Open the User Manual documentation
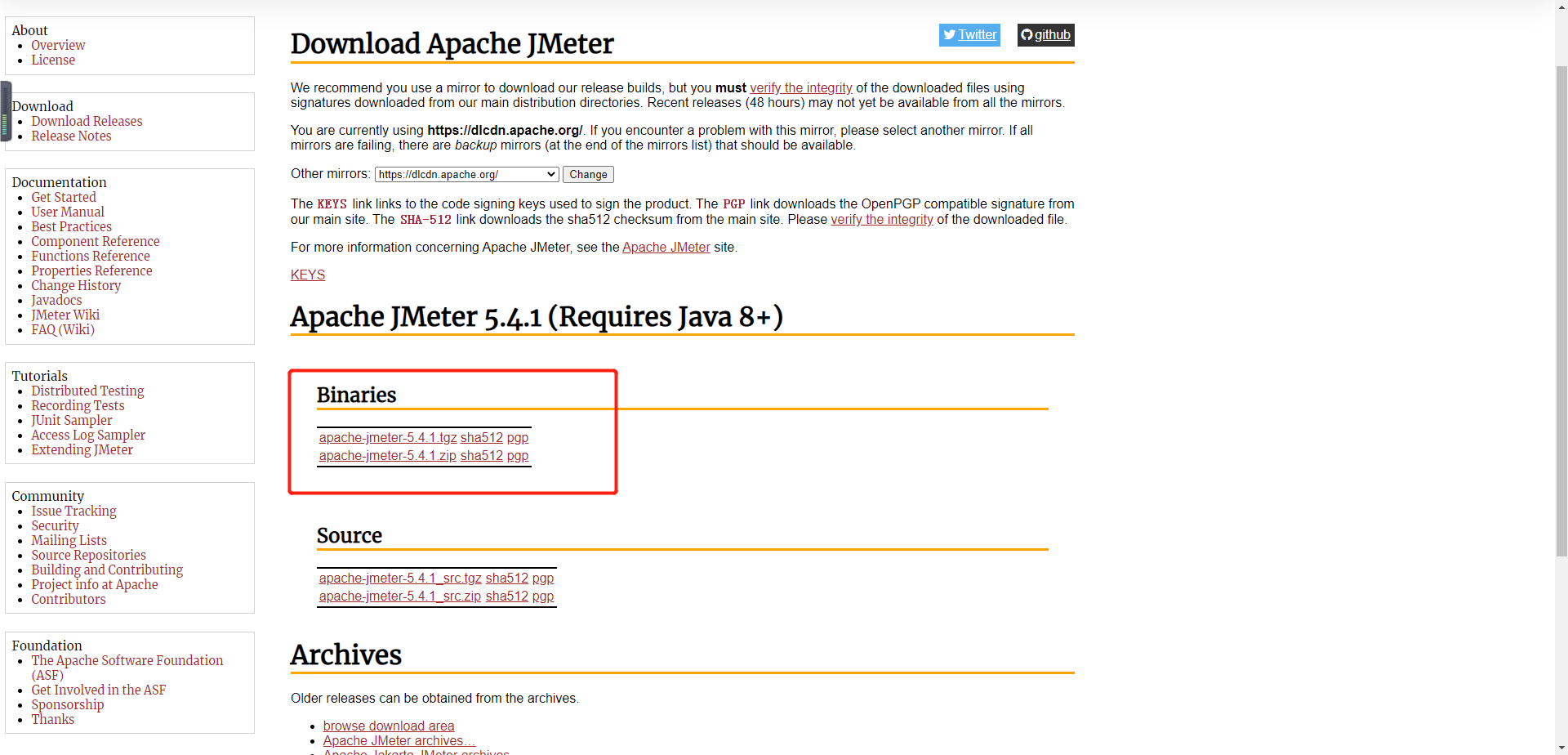1568x755 pixels. [68, 212]
